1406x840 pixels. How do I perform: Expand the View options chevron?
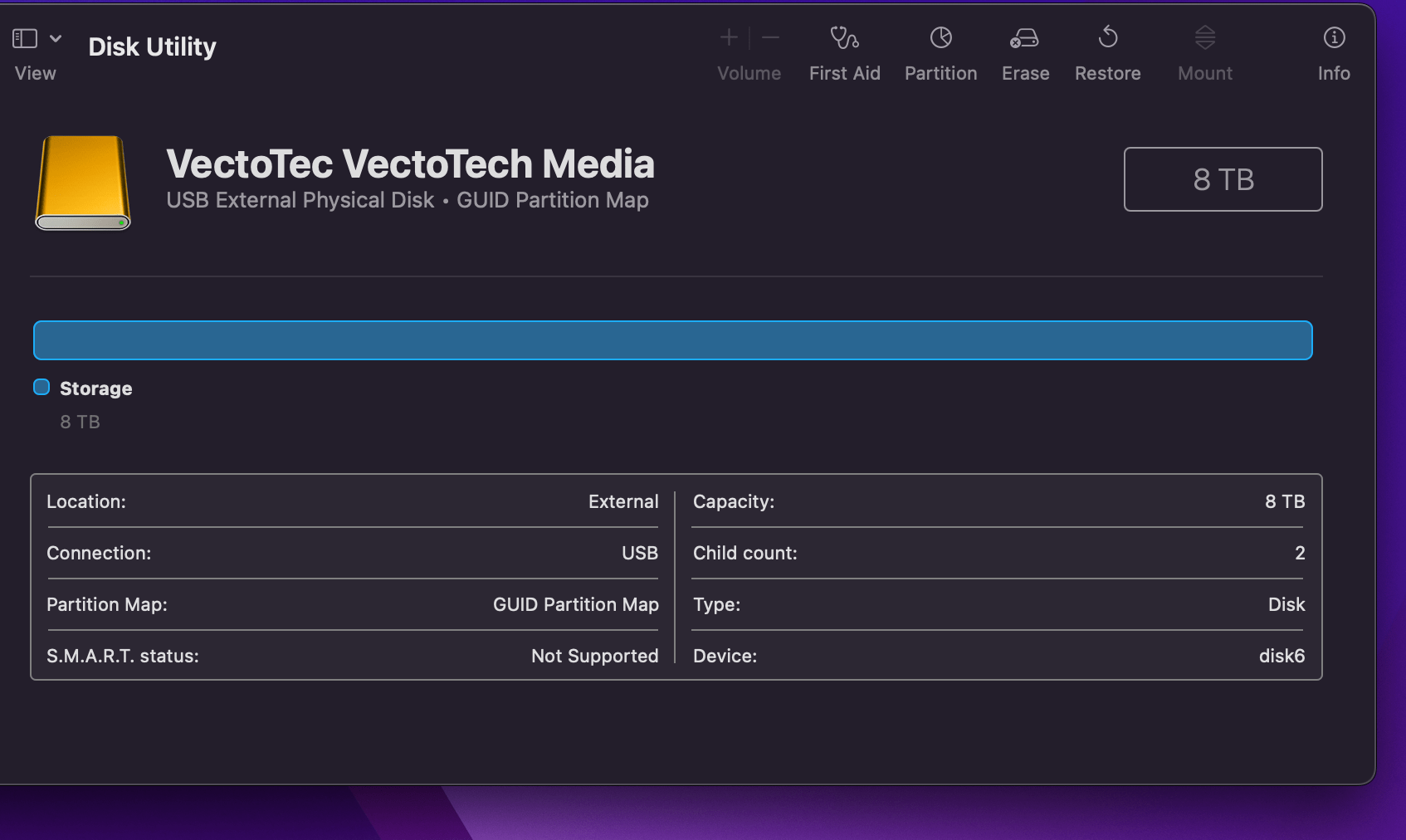pos(56,38)
